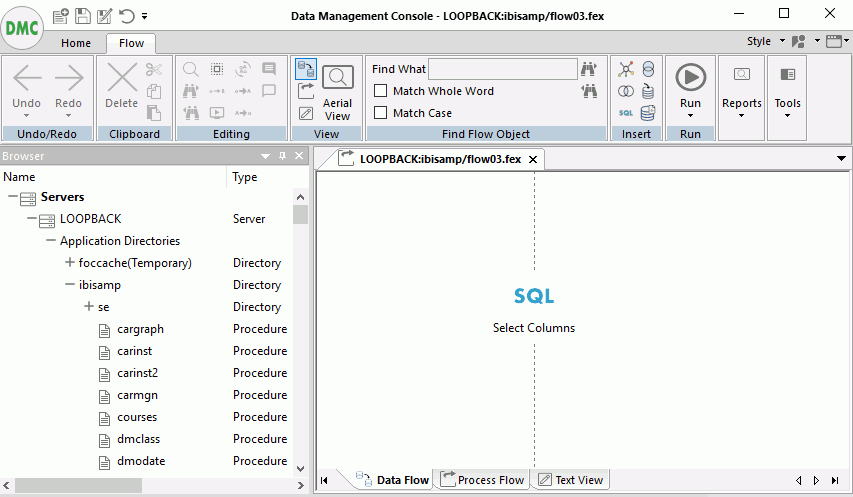Screen dimensions: 853x497
Task: Switch to the Text View bottom tab
Action: point(570,480)
